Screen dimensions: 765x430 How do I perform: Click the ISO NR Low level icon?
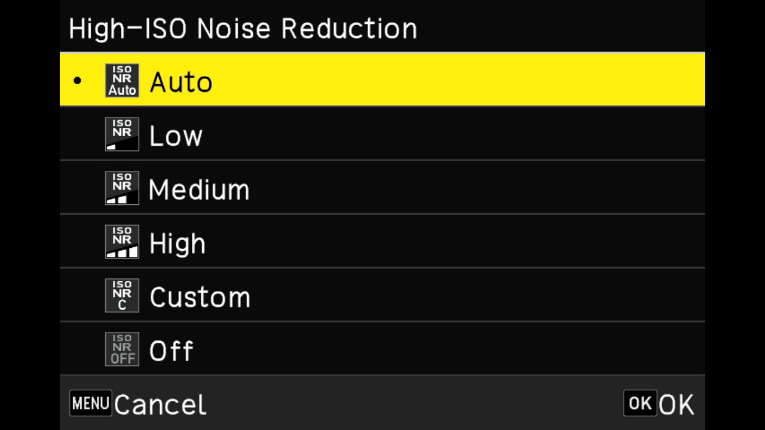coord(121,135)
